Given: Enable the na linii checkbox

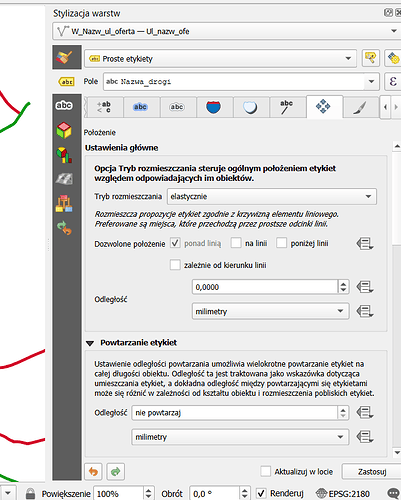Looking at the screenshot, I should click(x=236, y=243).
